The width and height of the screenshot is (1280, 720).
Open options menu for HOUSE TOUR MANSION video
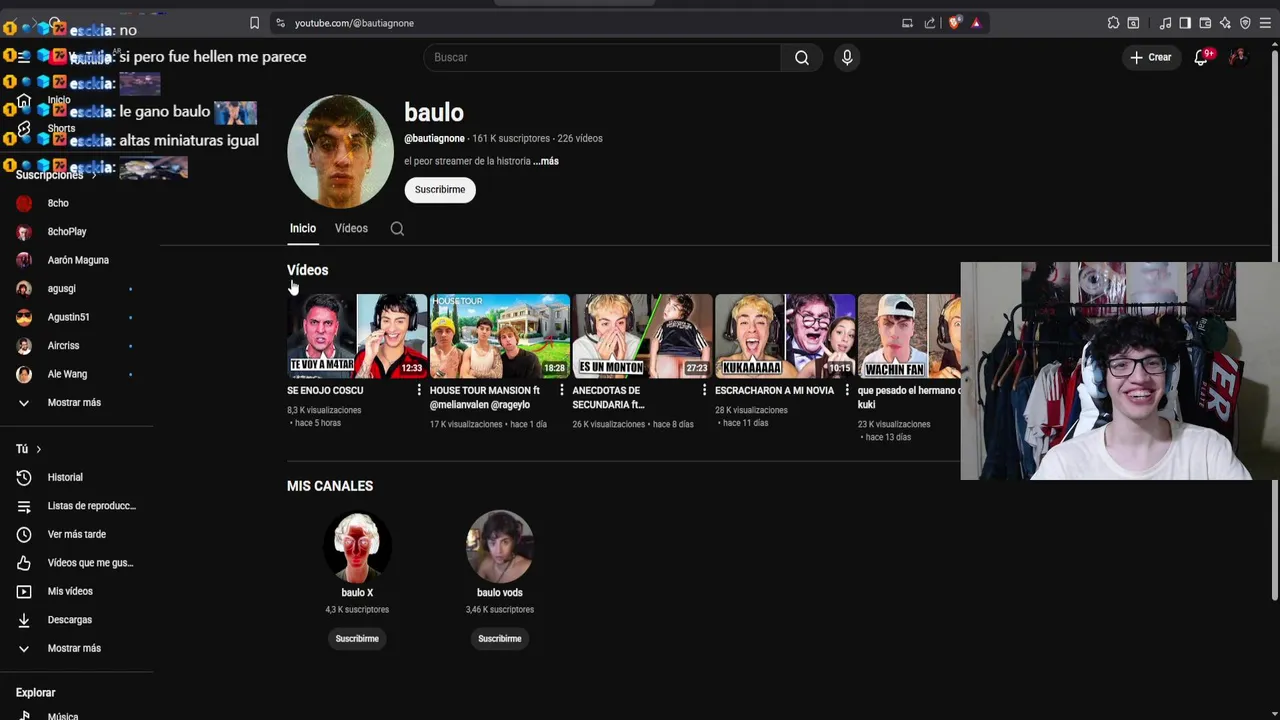coord(561,390)
